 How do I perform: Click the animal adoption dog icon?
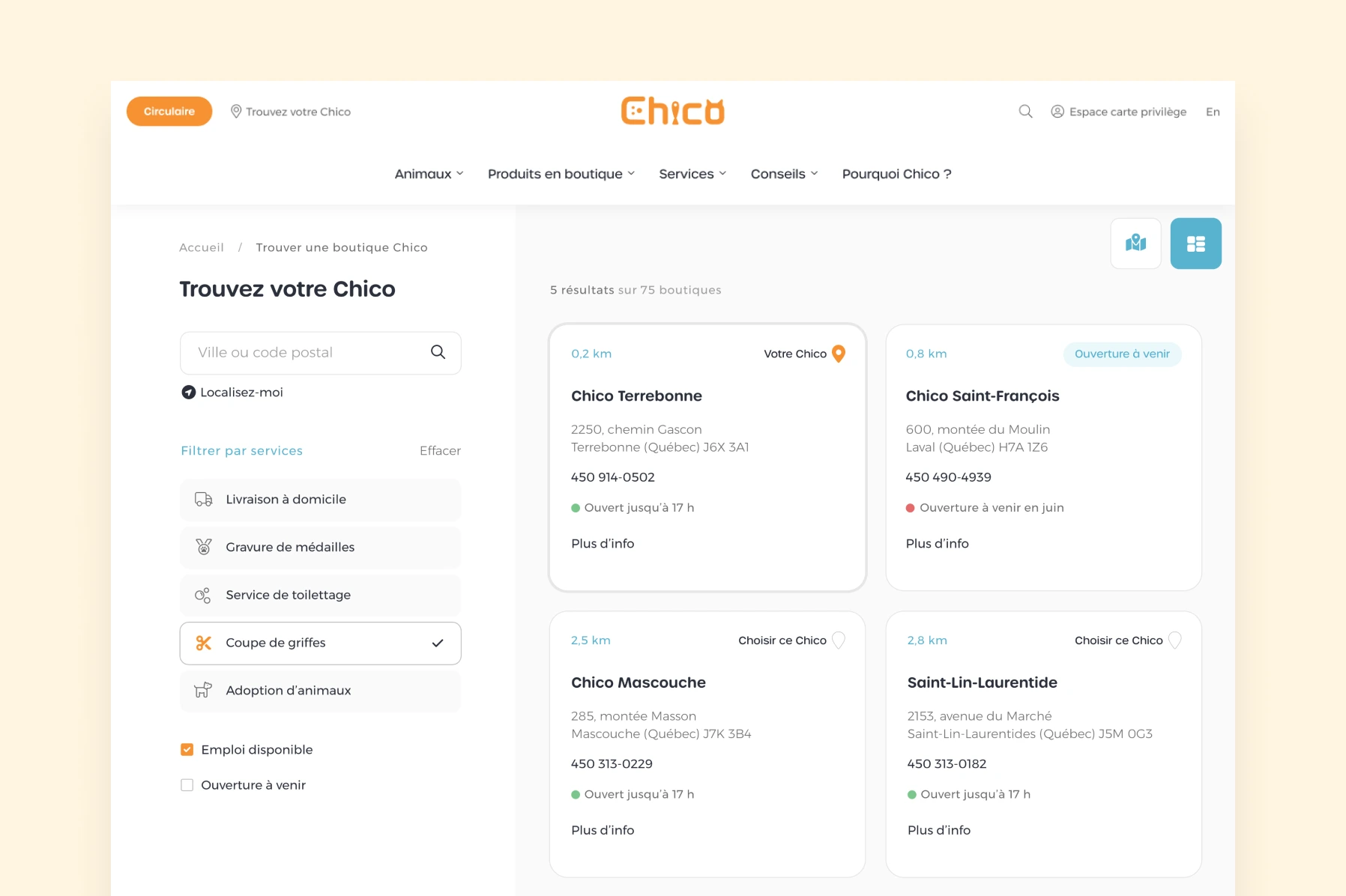(203, 690)
